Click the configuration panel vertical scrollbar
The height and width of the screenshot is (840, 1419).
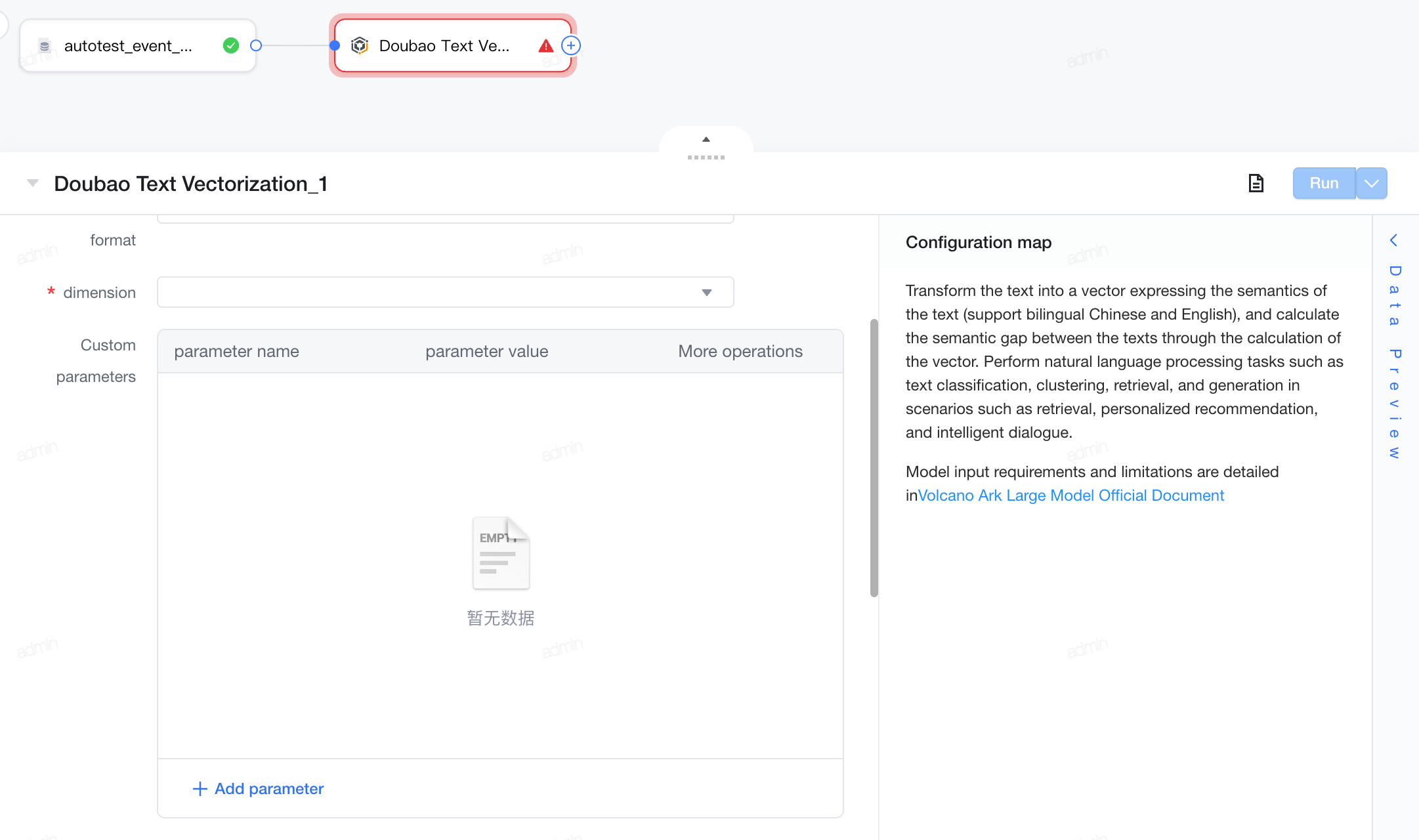pos(874,458)
